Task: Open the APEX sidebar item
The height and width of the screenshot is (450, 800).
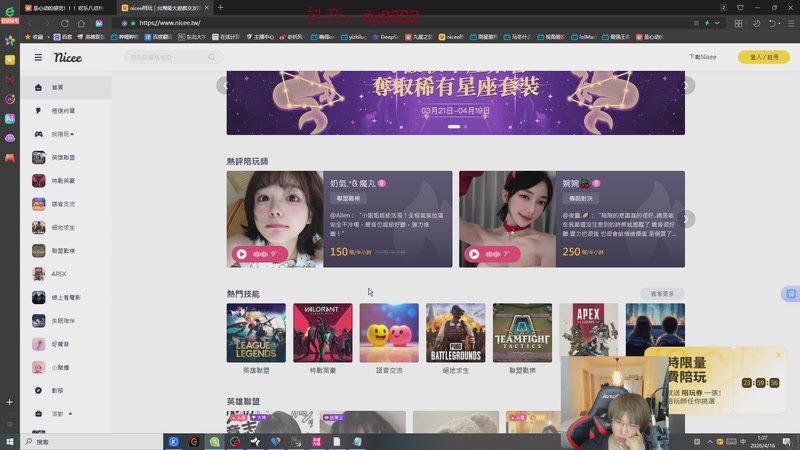Action: [x=66, y=274]
